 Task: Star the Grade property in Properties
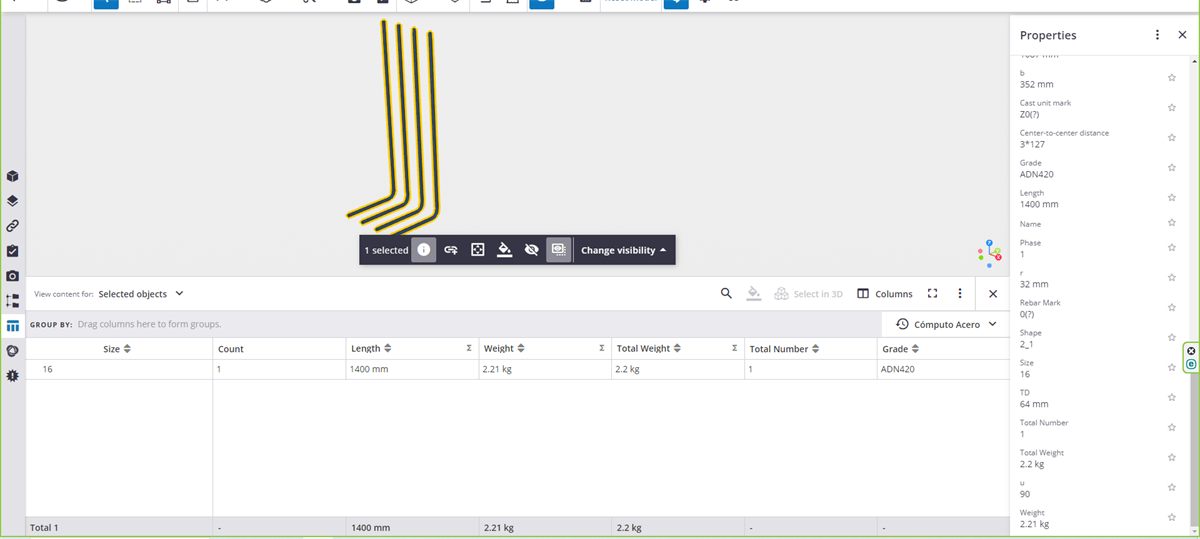point(1172,168)
